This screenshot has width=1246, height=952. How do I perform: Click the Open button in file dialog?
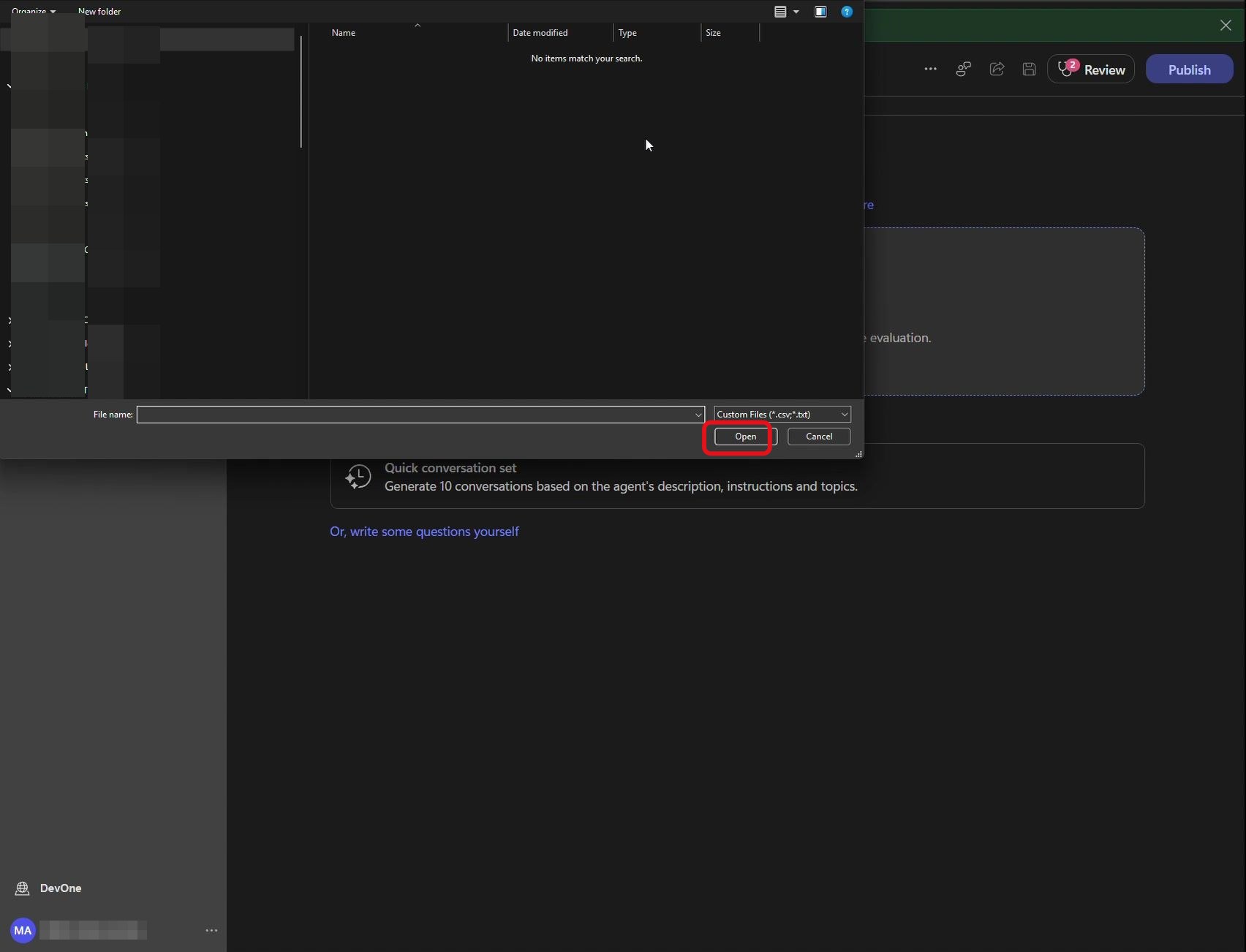point(745,437)
